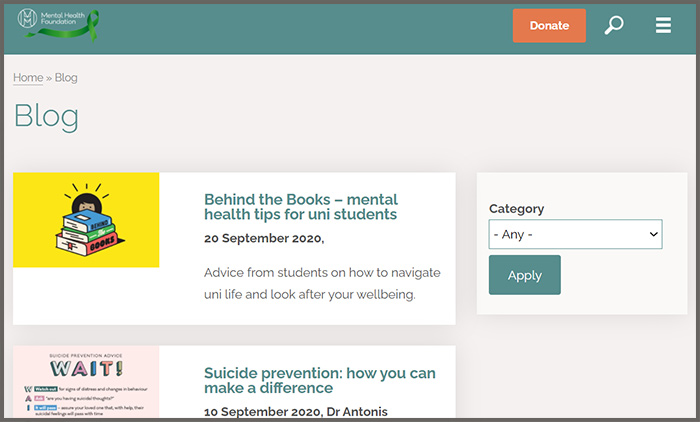Open the search magnifier icon
Screen dimensions: 700x422
(614, 25)
